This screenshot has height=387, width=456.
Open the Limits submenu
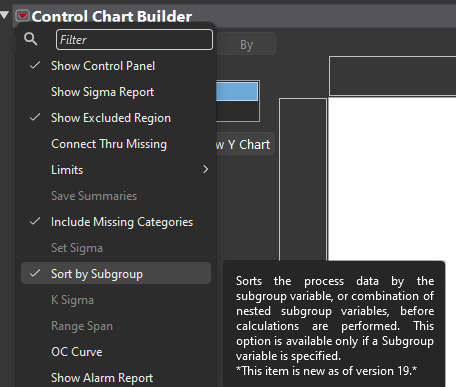[x=116, y=170]
